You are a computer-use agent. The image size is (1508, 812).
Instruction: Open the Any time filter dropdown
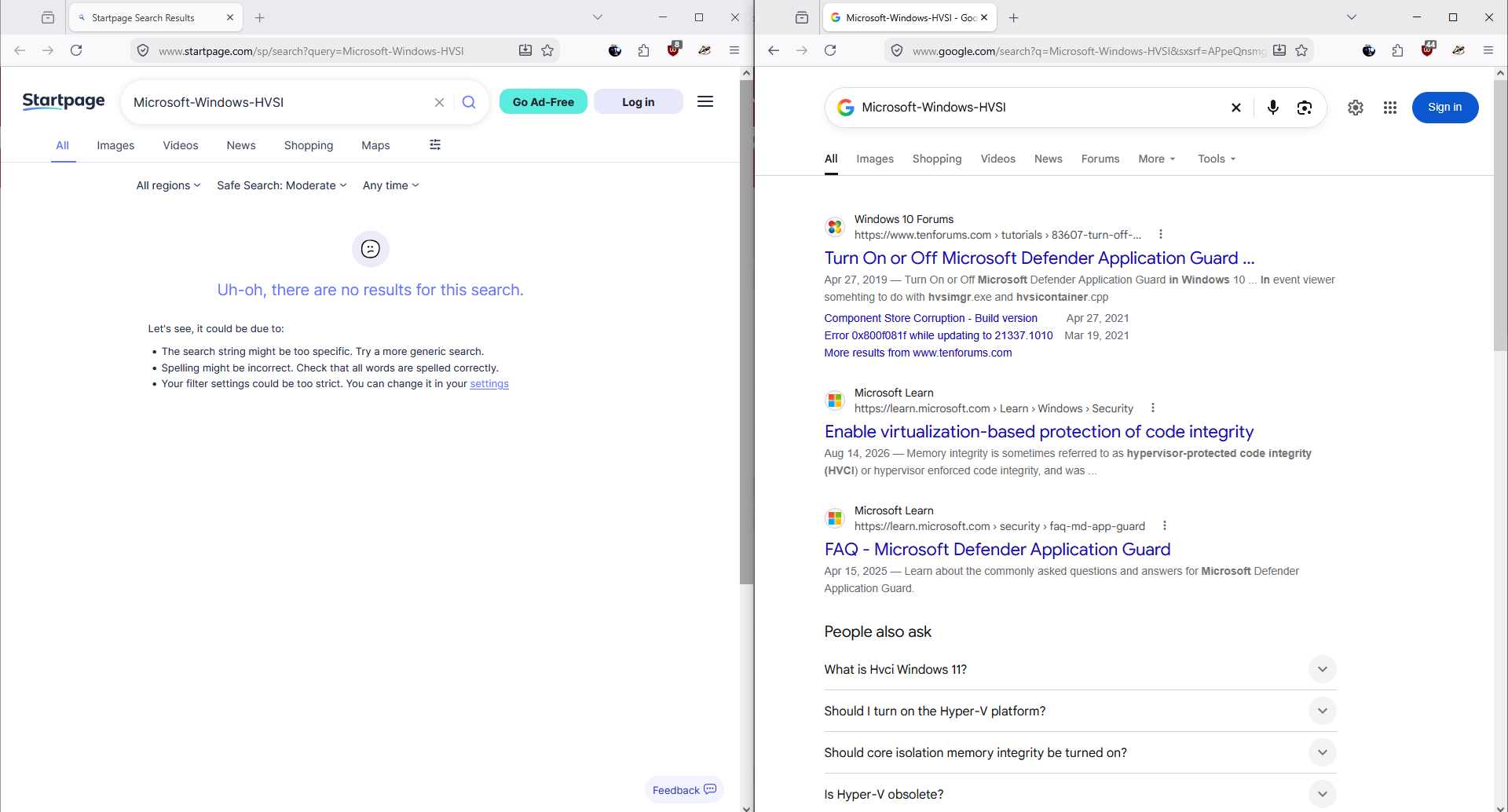pyautogui.click(x=390, y=185)
